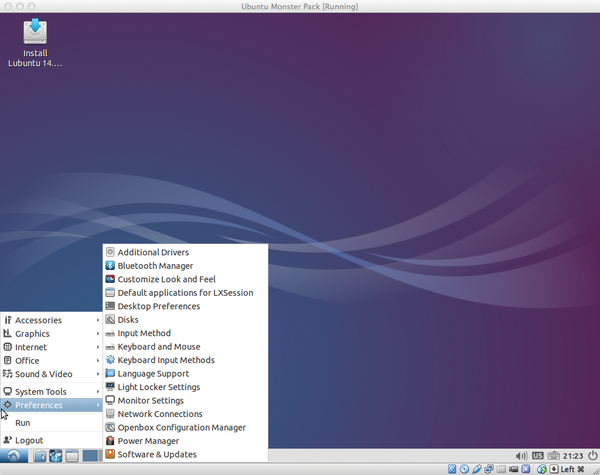Open Keyboard Input Methods
The height and width of the screenshot is (475, 600).
pos(185,360)
